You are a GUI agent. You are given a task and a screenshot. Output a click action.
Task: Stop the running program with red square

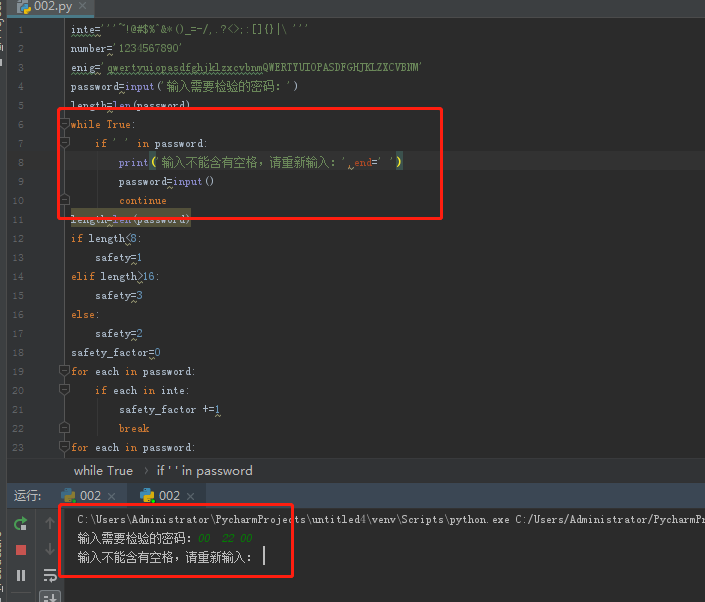click(20, 549)
